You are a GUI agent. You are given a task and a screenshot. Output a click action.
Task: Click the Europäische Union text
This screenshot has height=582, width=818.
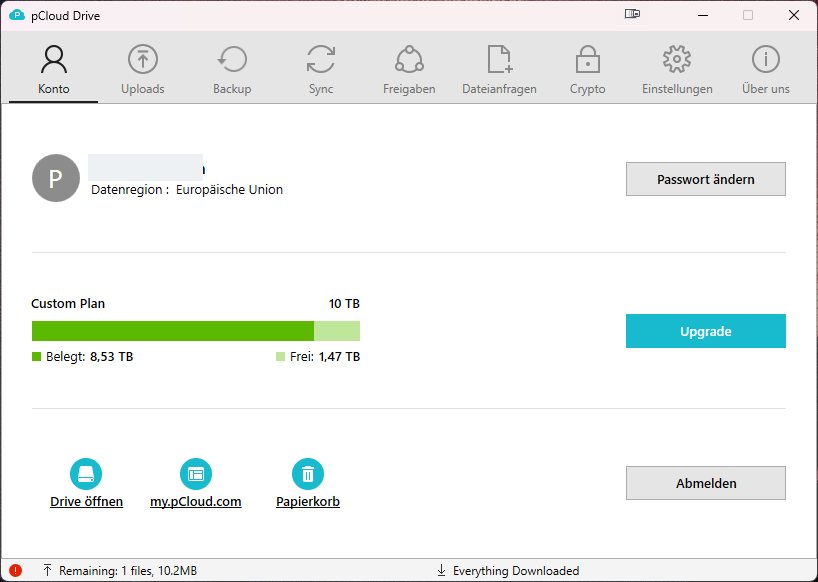coord(230,189)
